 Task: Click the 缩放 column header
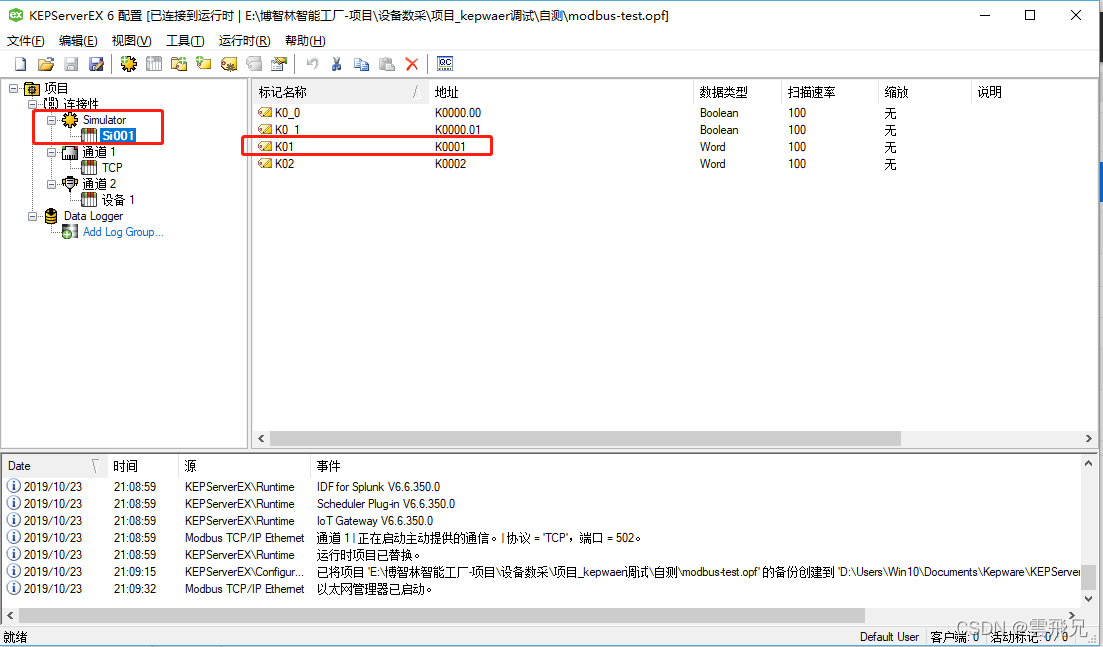click(925, 92)
